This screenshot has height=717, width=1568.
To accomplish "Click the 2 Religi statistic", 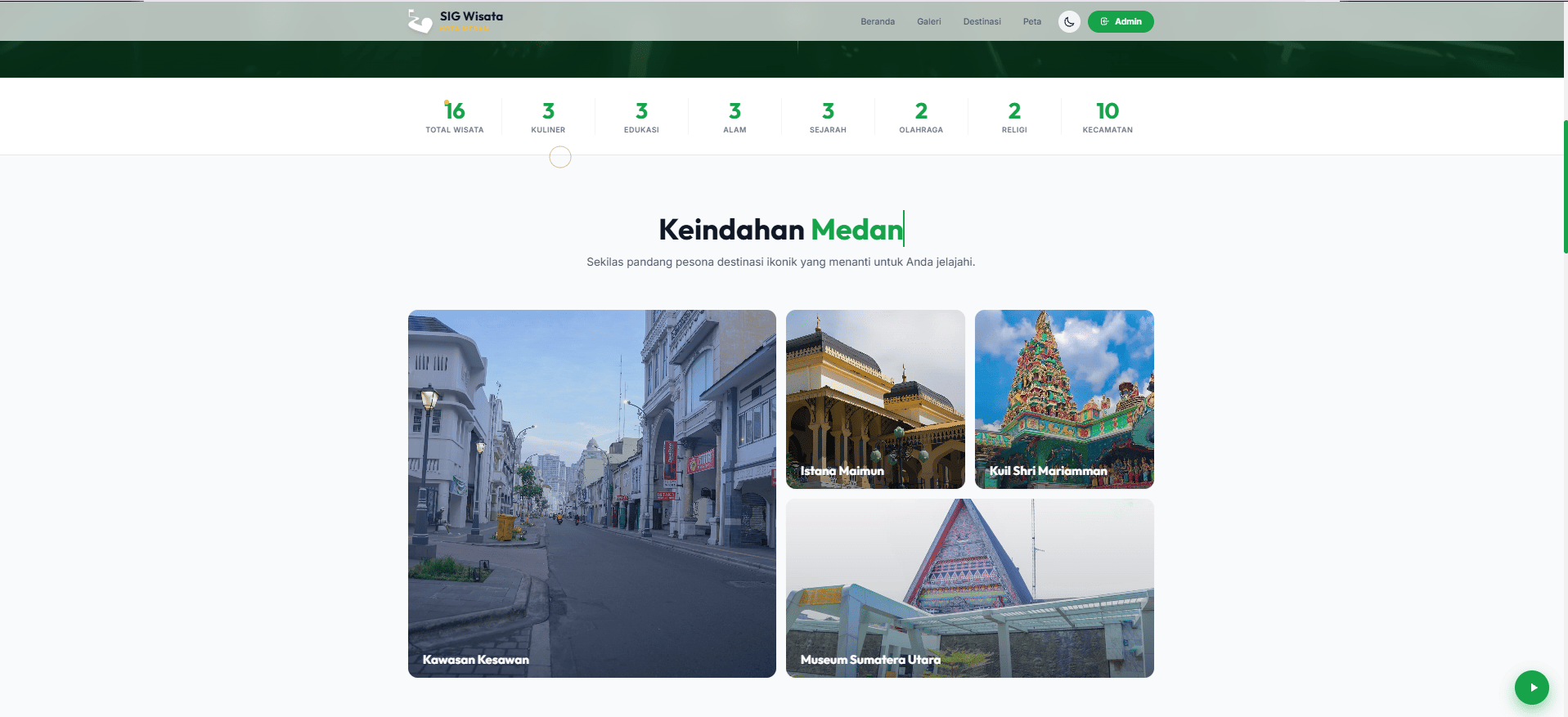I will (x=1014, y=117).
